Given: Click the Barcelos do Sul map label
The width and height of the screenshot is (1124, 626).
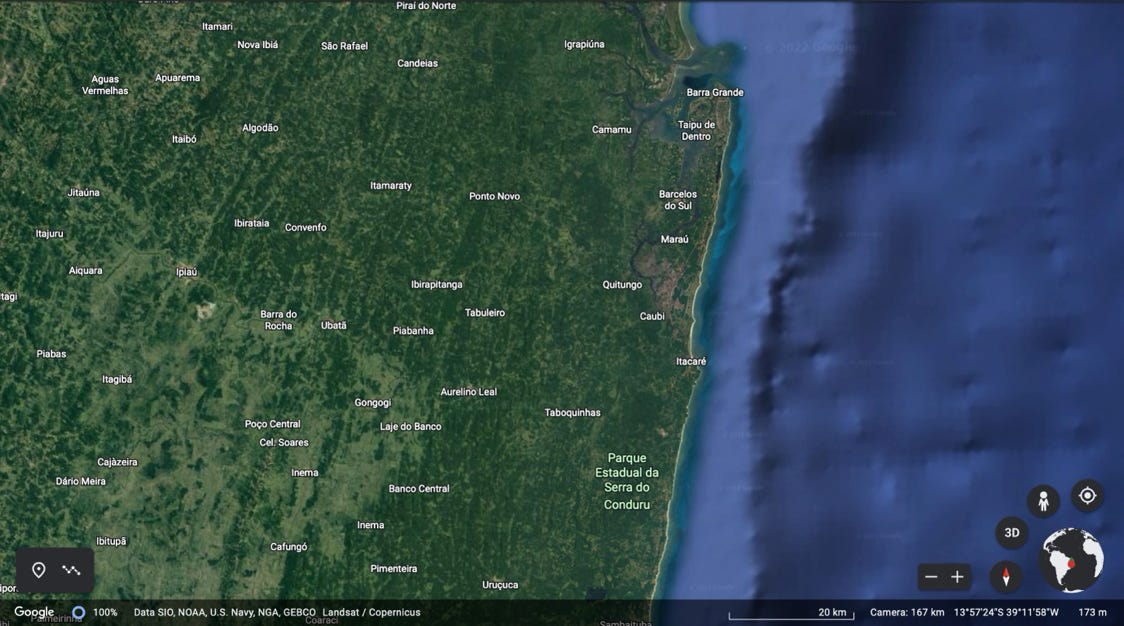Looking at the screenshot, I should (x=677, y=200).
